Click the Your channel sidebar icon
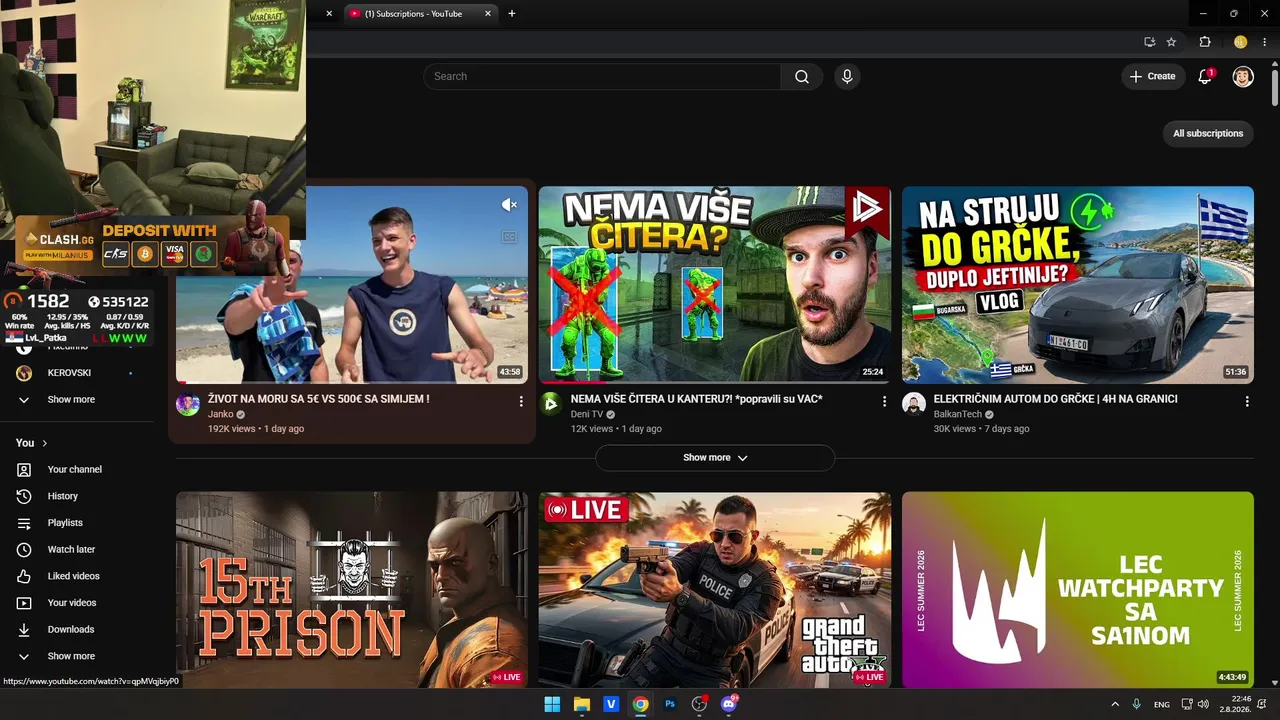 (24, 470)
